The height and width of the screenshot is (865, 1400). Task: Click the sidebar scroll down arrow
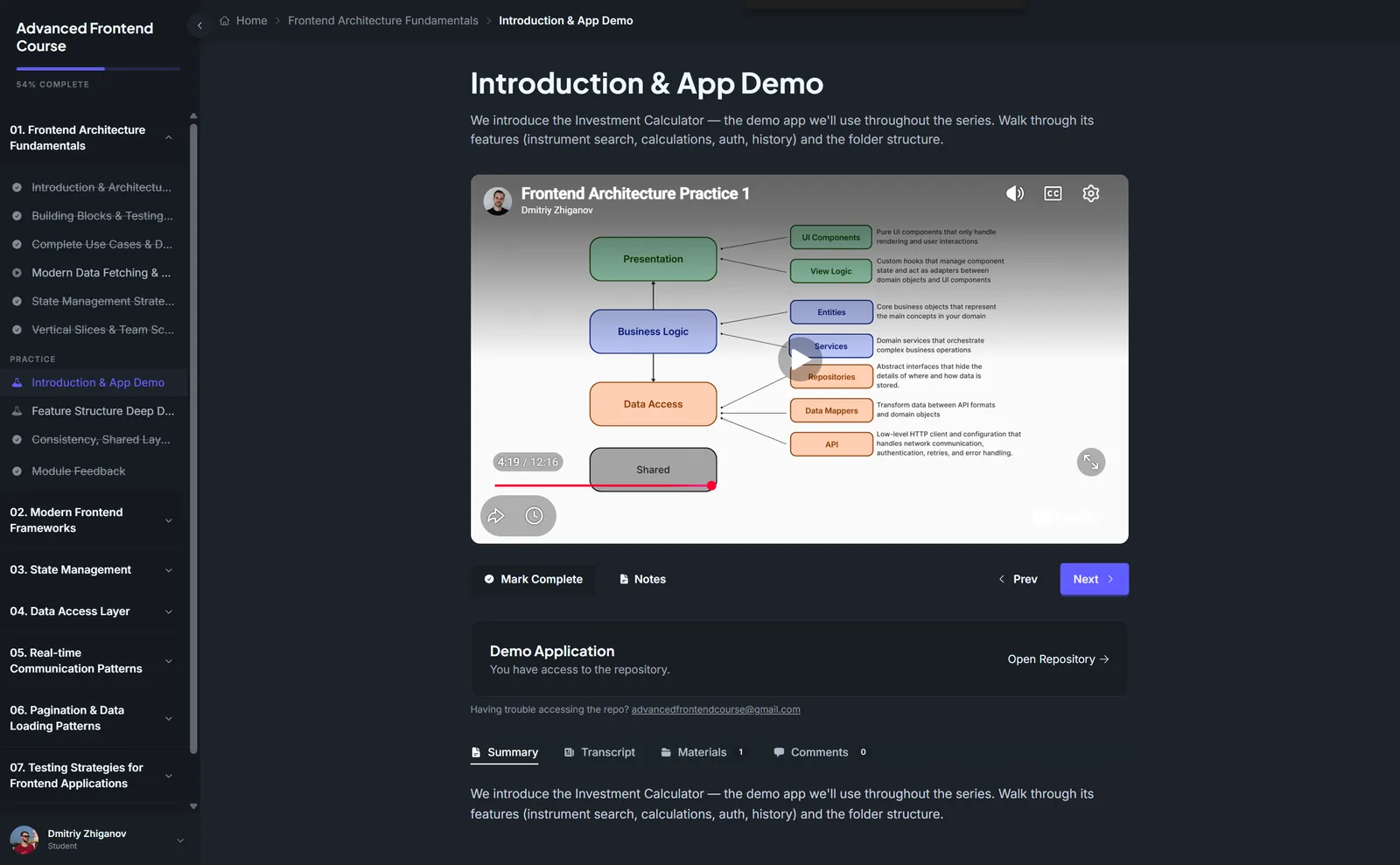pos(193,806)
